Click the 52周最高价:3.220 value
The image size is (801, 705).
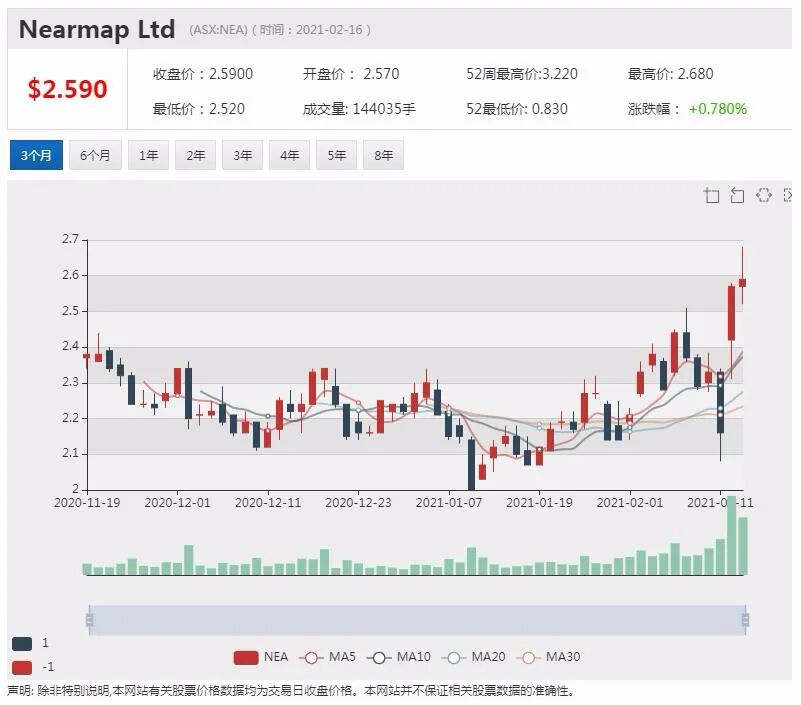tap(522, 74)
